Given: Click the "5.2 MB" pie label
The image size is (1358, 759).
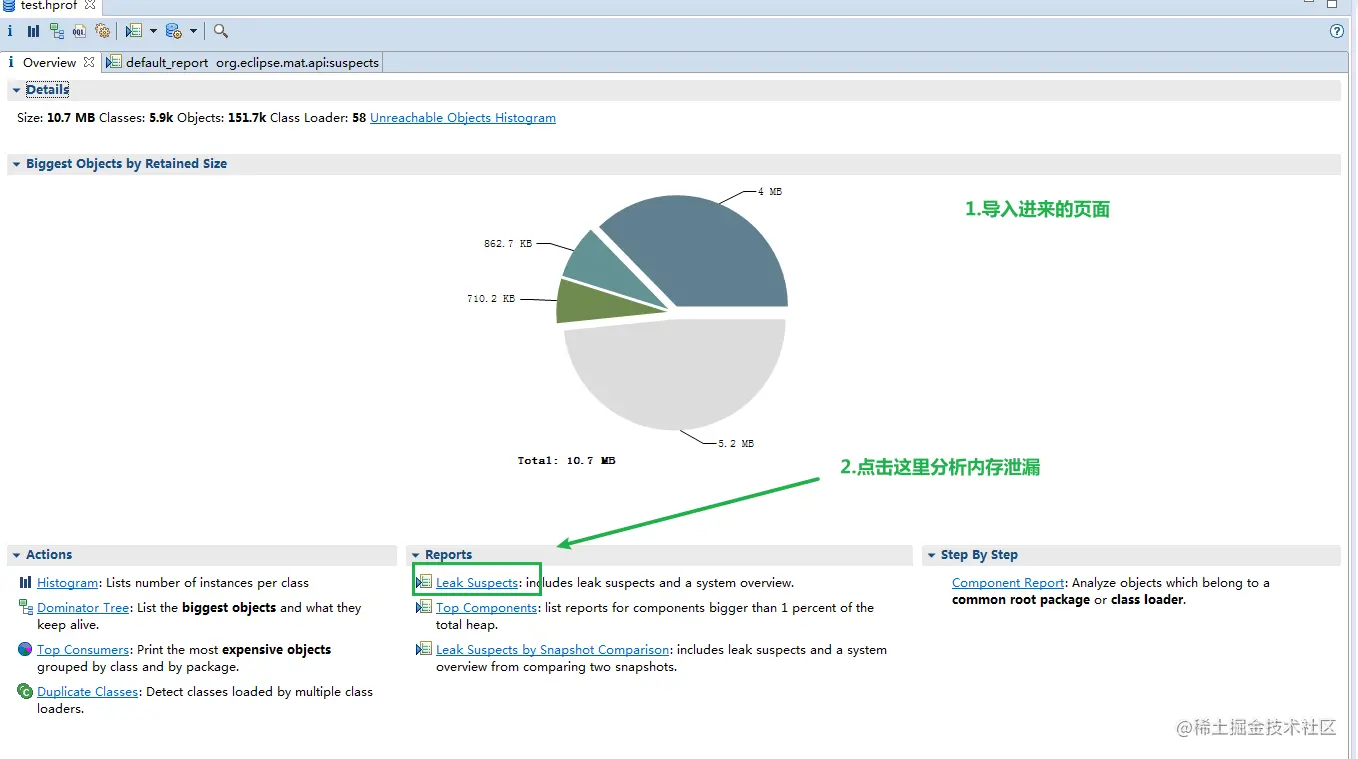Looking at the screenshot, I should click(736, 443).
